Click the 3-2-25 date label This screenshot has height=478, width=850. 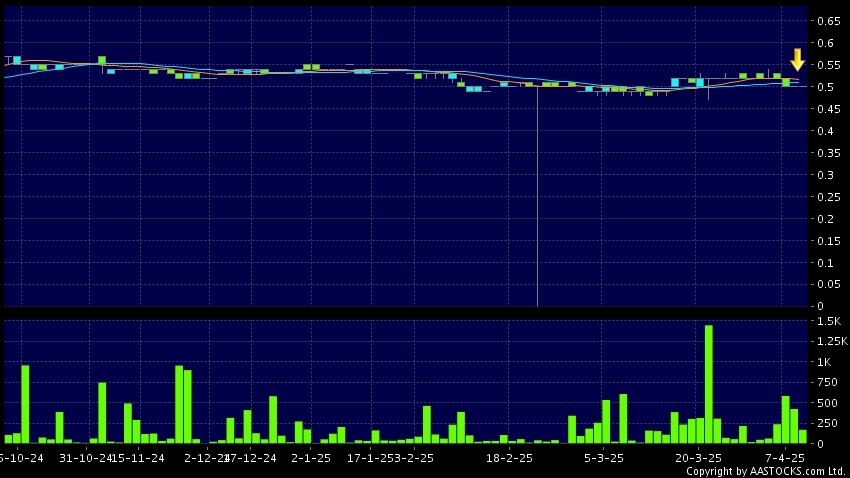(414, 458)
